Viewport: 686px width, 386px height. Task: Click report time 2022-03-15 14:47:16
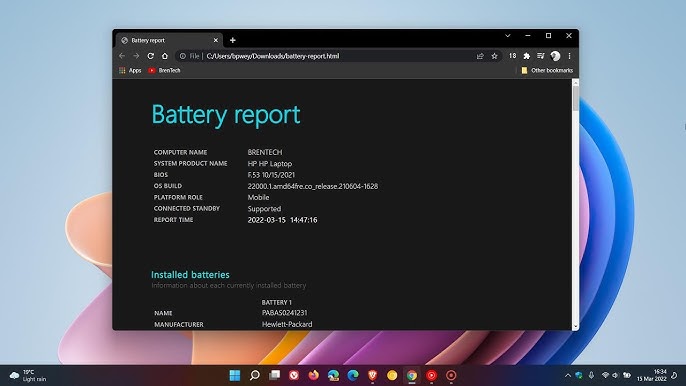(282, 220)
